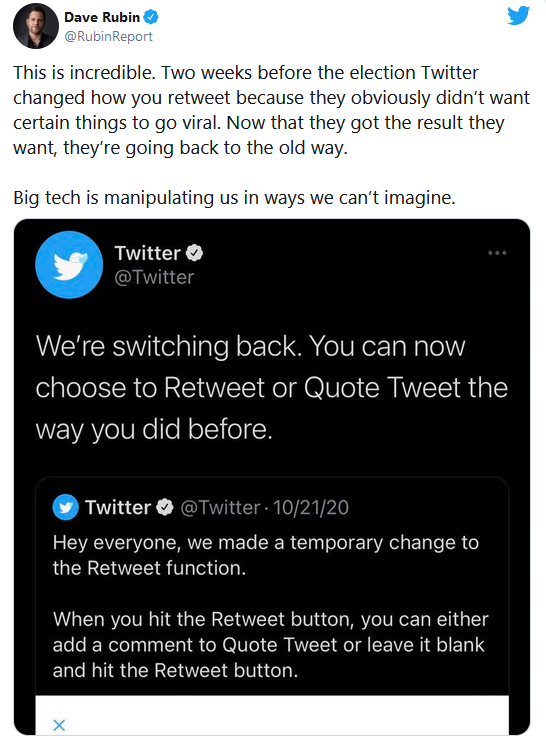Click the Dave Rubin display name

coord(102,17)
